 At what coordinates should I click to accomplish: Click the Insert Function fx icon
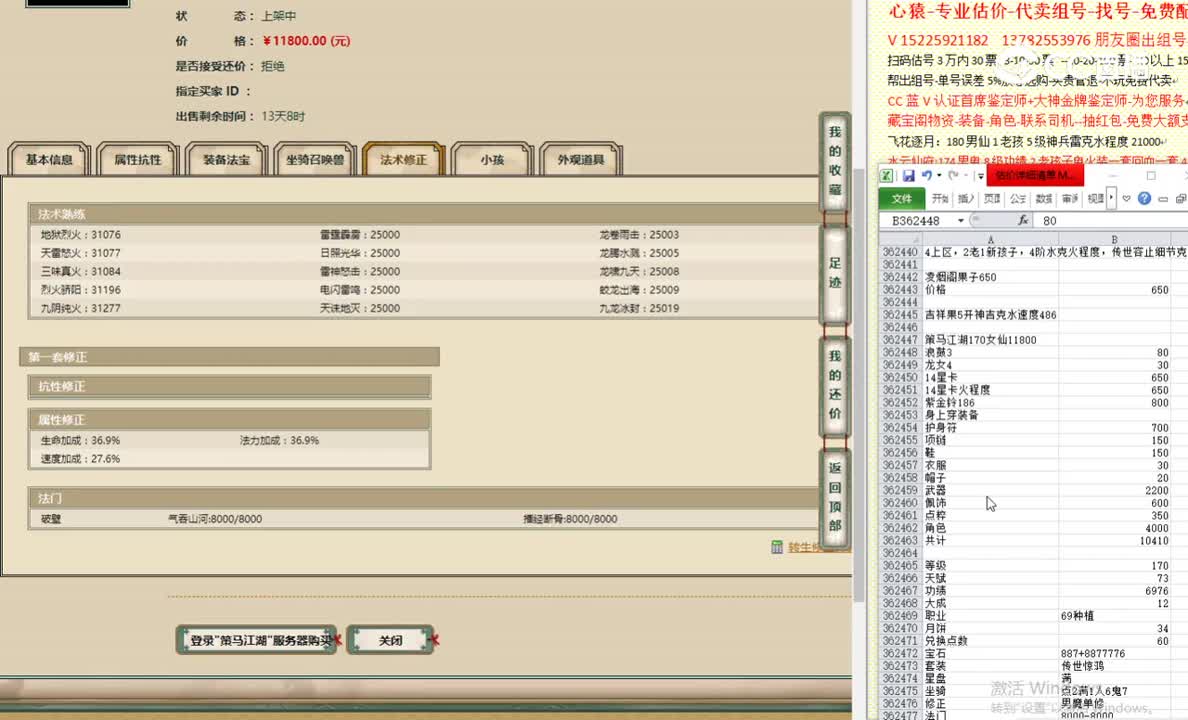[x=1024, y=219]
